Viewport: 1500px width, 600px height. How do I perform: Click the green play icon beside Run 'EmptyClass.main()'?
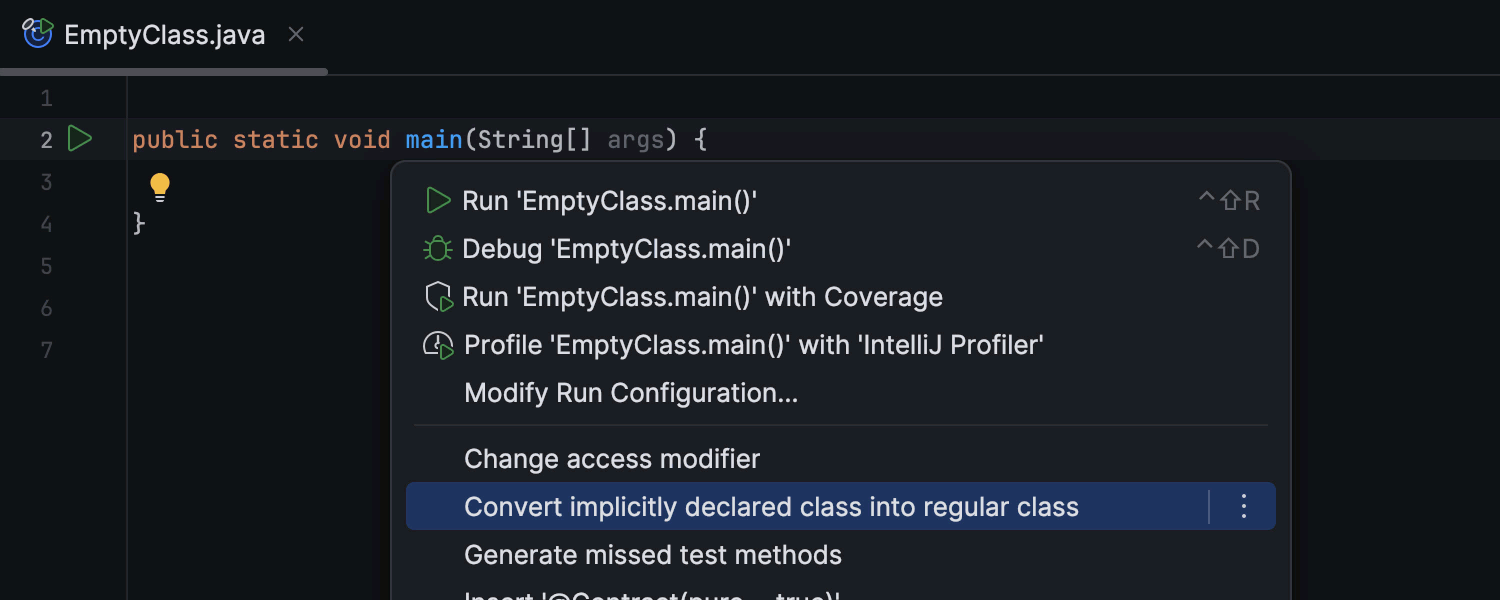pyautogui.click(x=438, y=201)
